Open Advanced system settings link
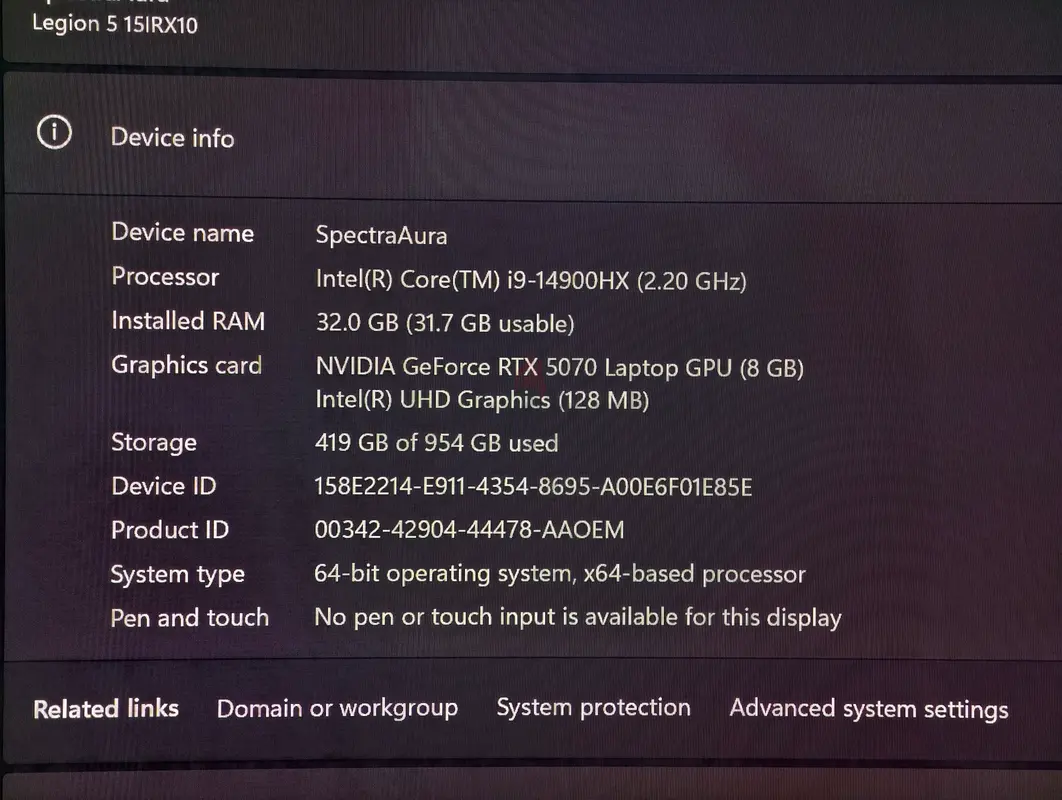Screen dimensions: 1062x800 pyautogui.click(x=869, y=709)
